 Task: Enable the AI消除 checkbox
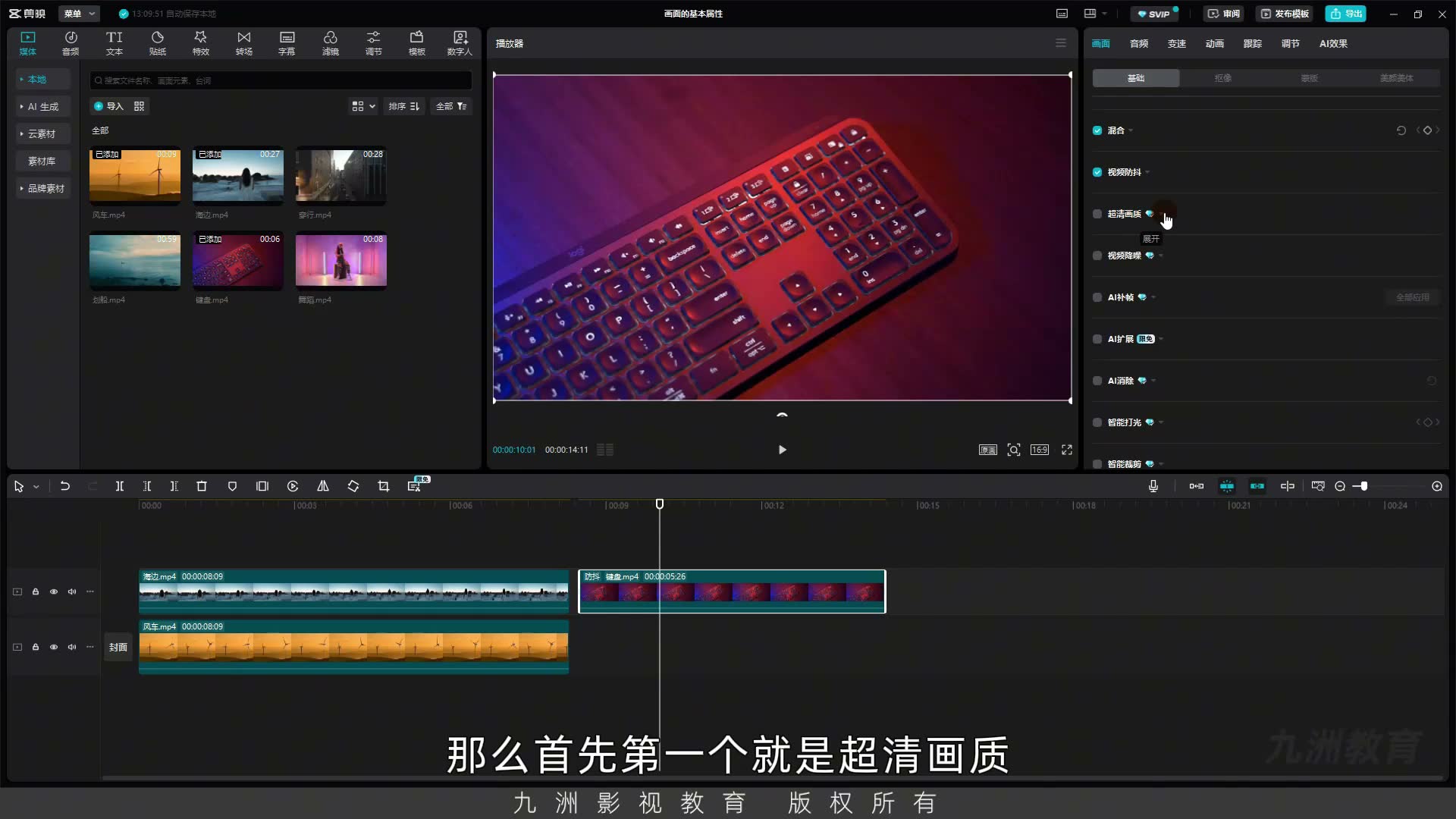1097,381
